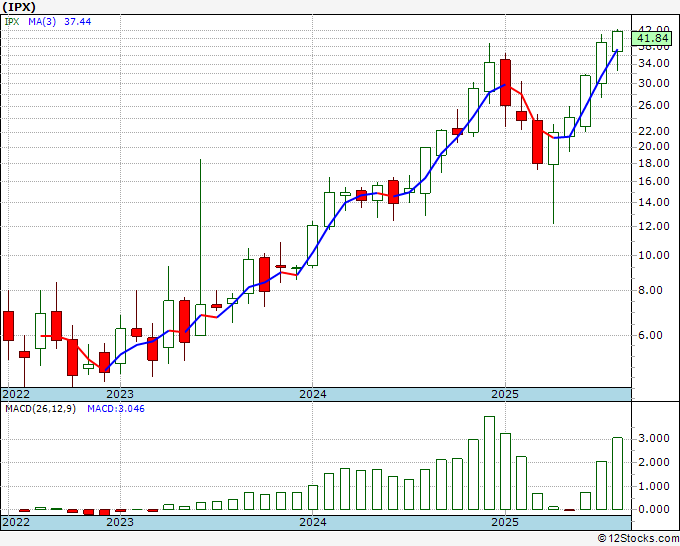Click the MACD:3.046 value label
The width and height of the screenshot is (680, 546).
click(116, 409)
